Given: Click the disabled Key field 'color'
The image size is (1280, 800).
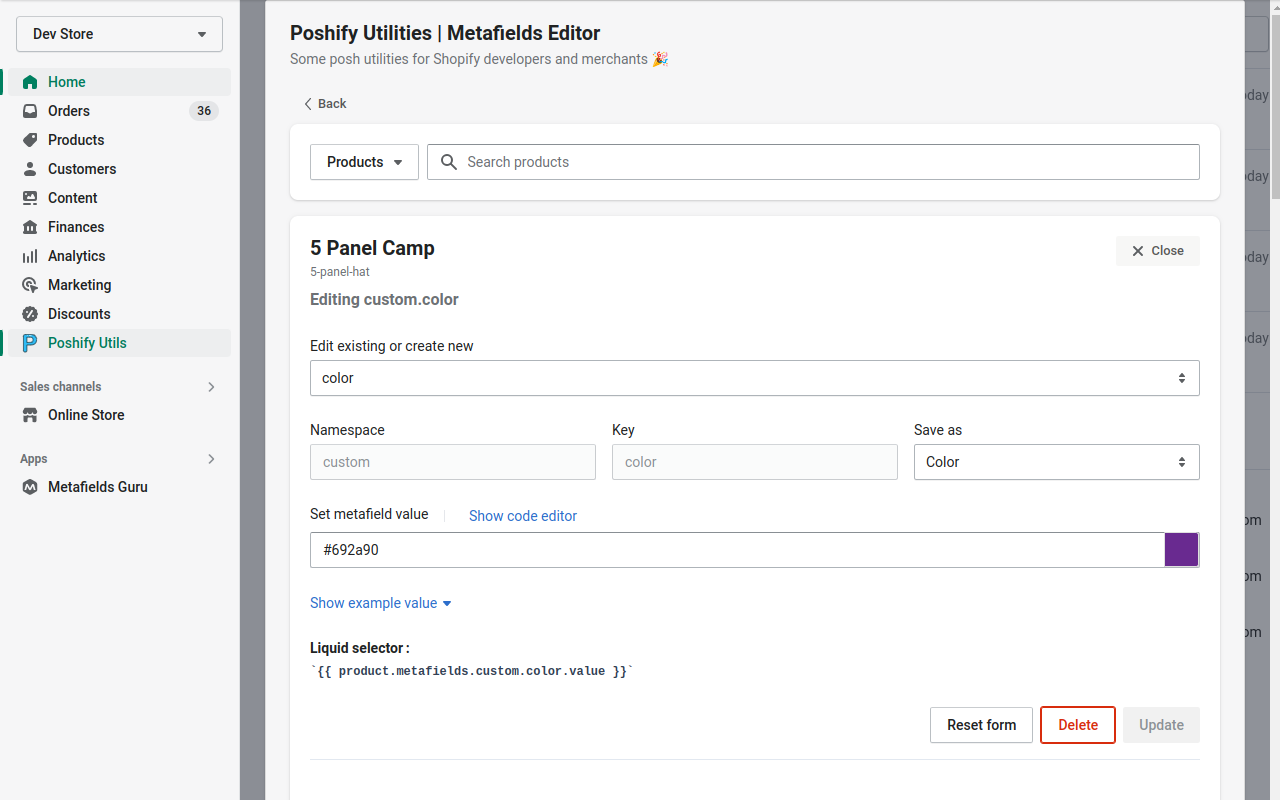Looking at the screenshot, I should coord(755,462).
